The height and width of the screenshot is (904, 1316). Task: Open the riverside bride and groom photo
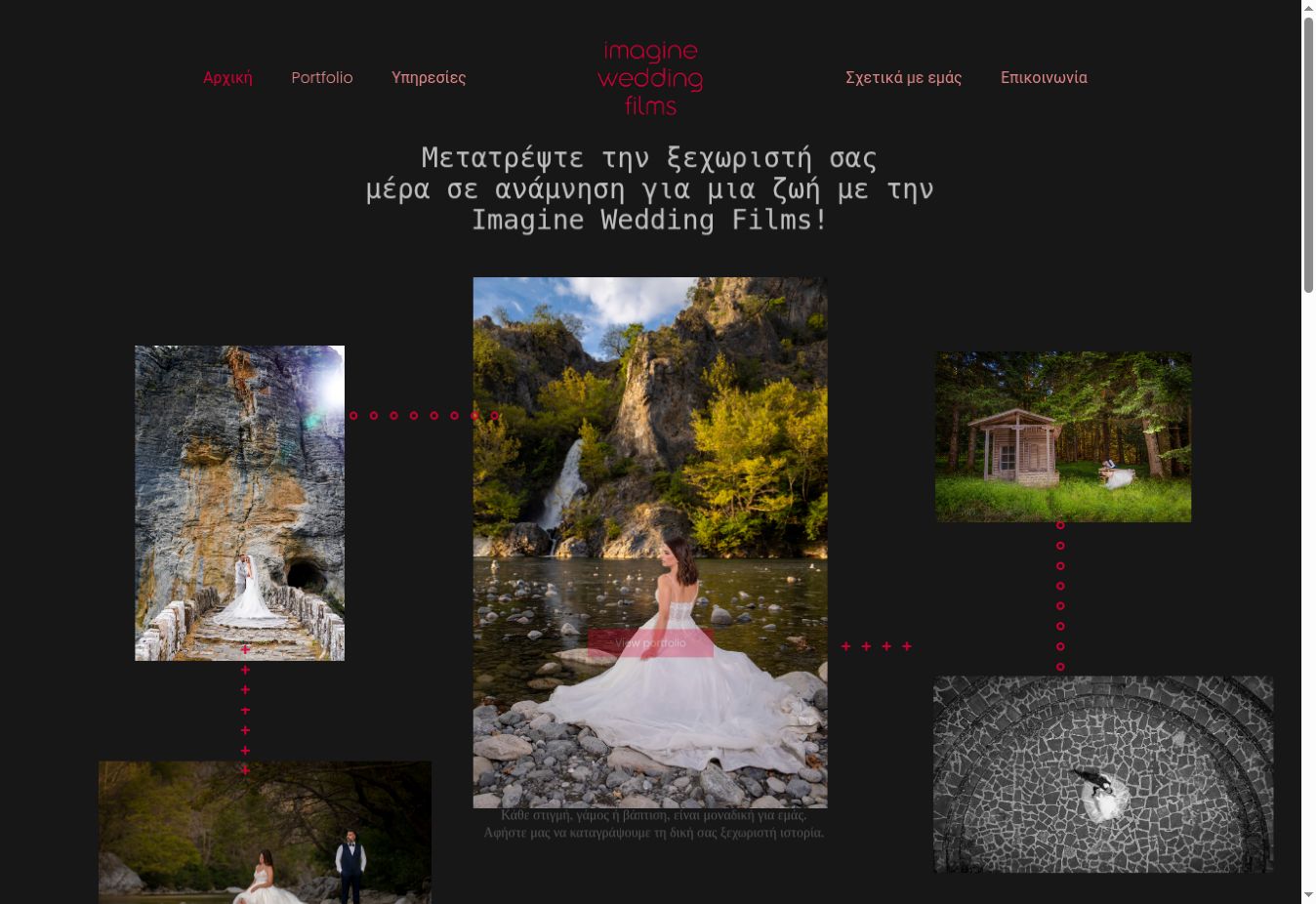(265, 833)
